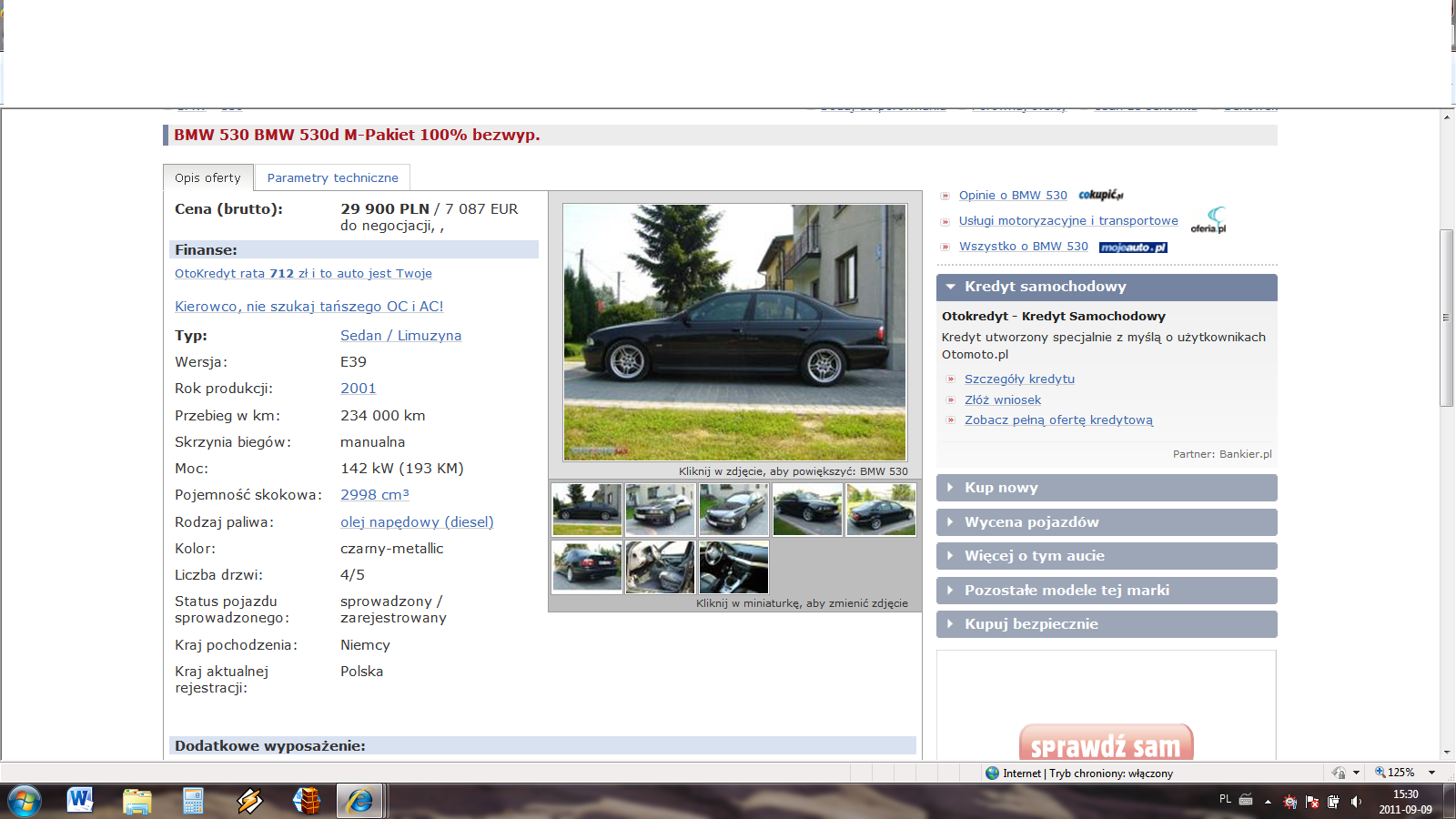Open the on-screen keyboard tray icon
Image resolution: width=1456 pixels, height=819 pixels.
[1246, 800]
